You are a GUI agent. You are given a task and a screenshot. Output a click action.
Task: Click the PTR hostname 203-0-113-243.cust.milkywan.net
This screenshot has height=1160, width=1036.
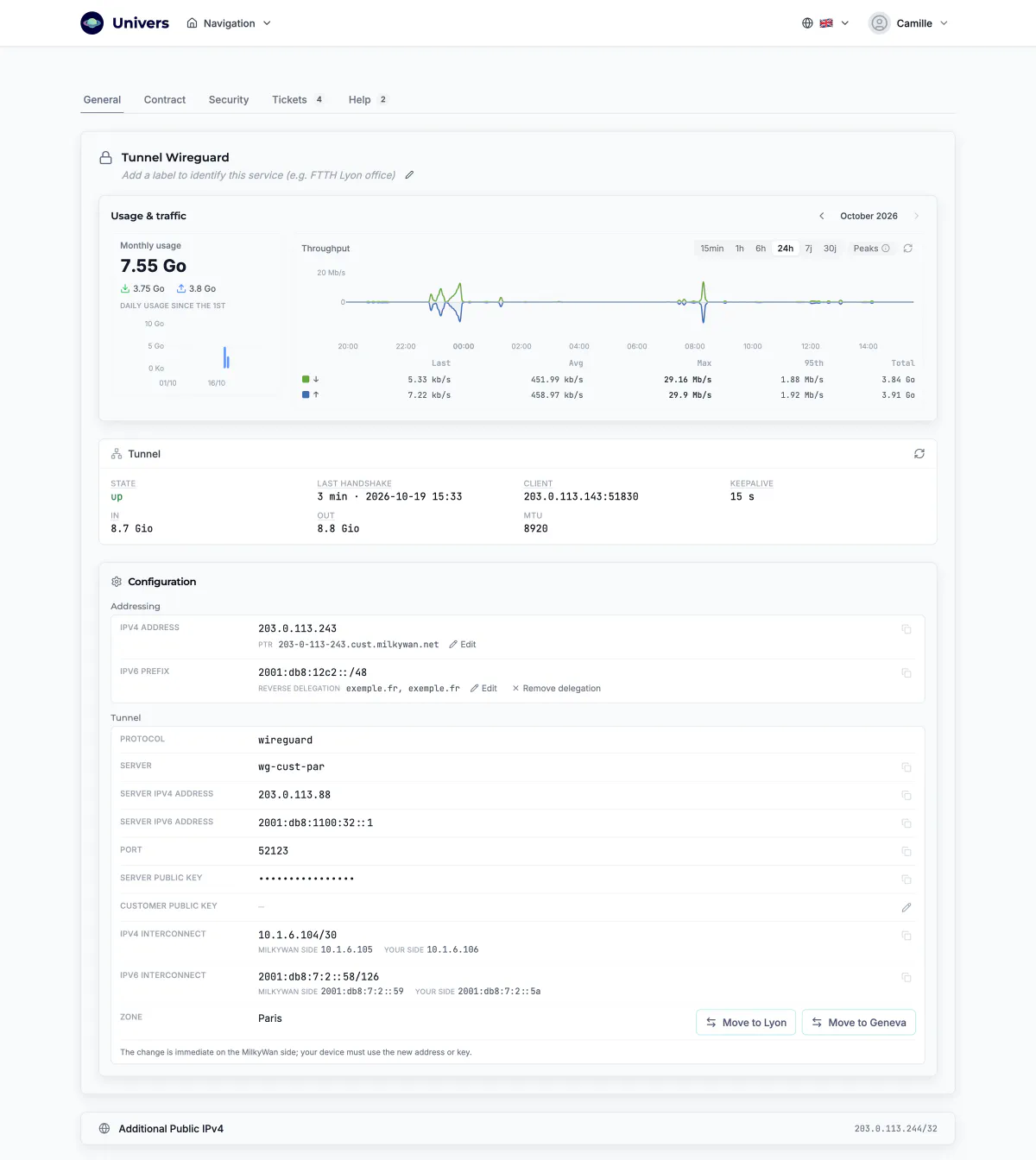click(x=358, y=645)
